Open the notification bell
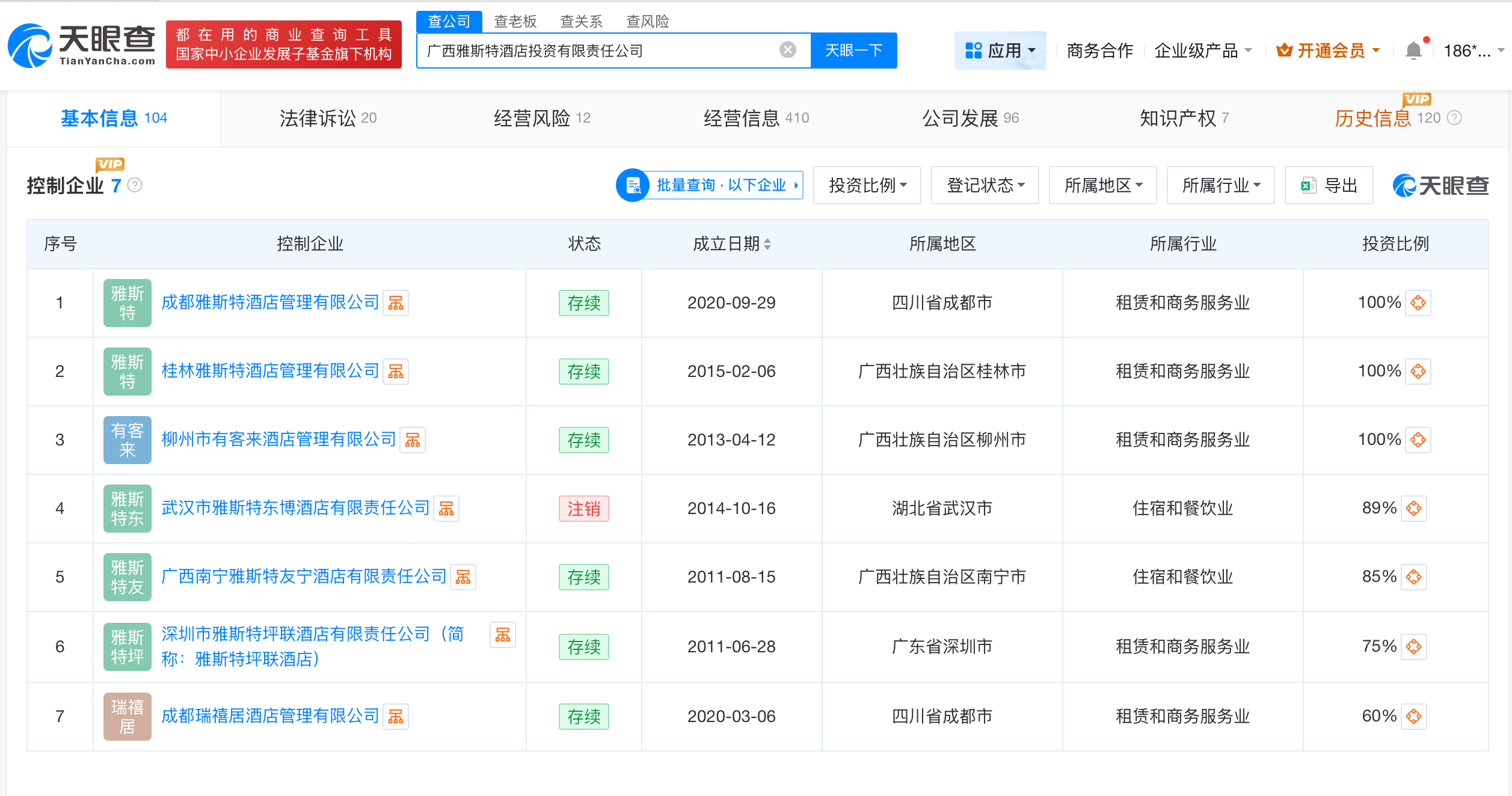Image resolution: width=1512 pixels, height=796 pixels. 1415,50
